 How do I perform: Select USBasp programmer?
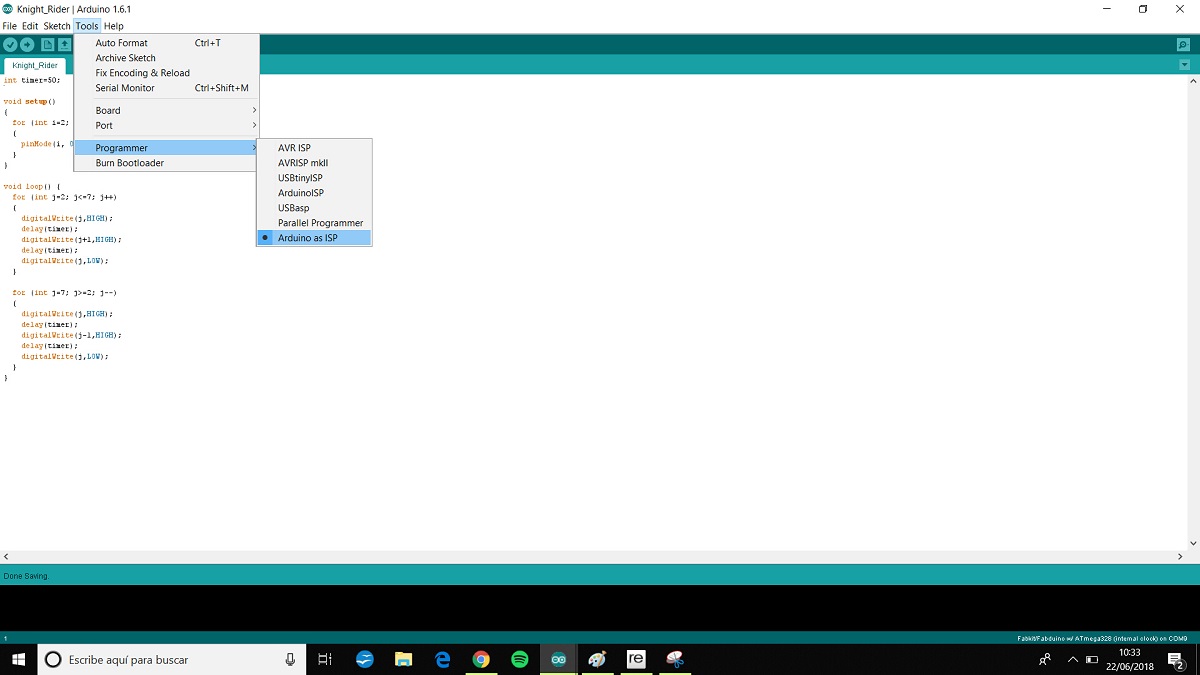(314, 208)
